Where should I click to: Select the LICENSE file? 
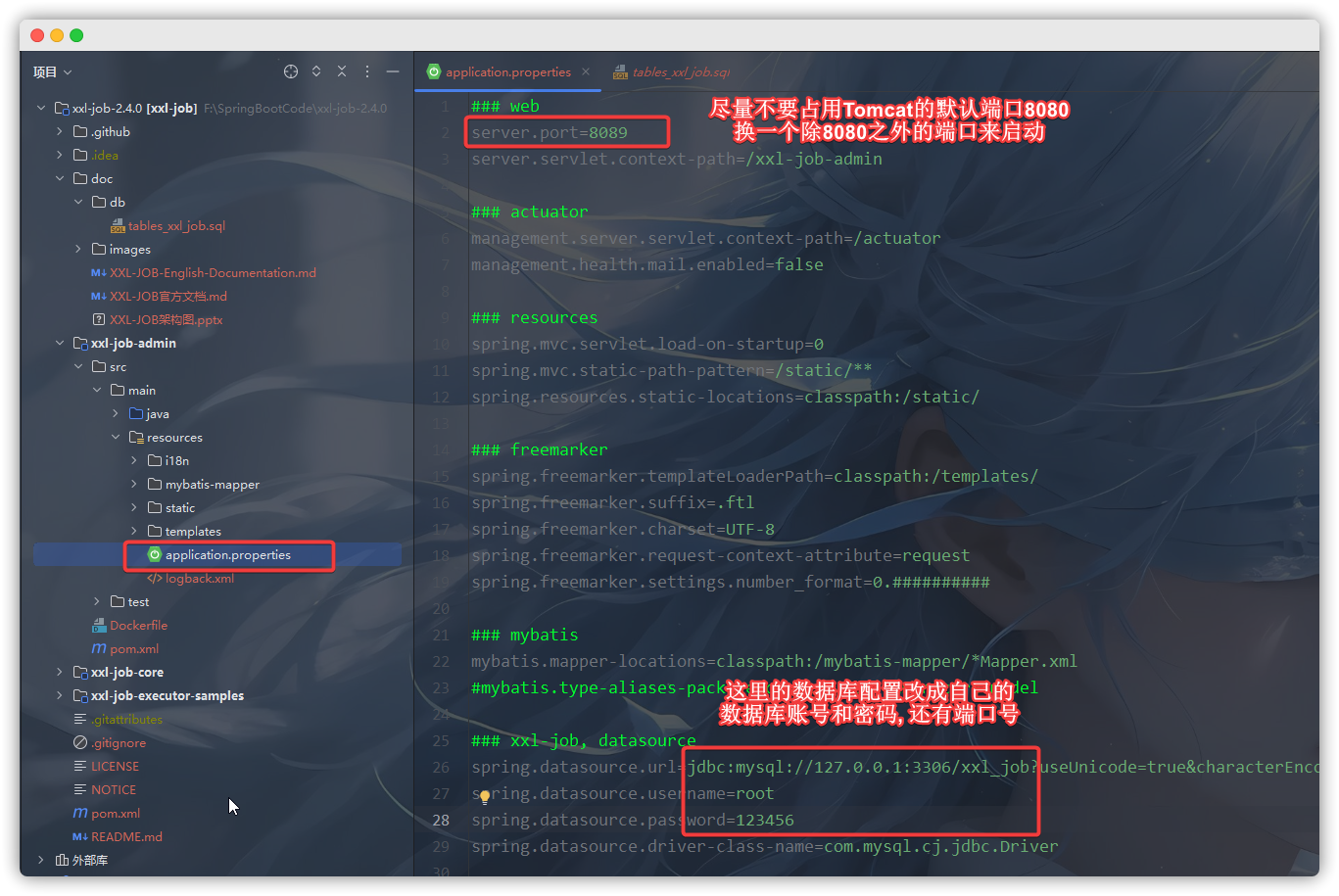[x=115, y=766]
